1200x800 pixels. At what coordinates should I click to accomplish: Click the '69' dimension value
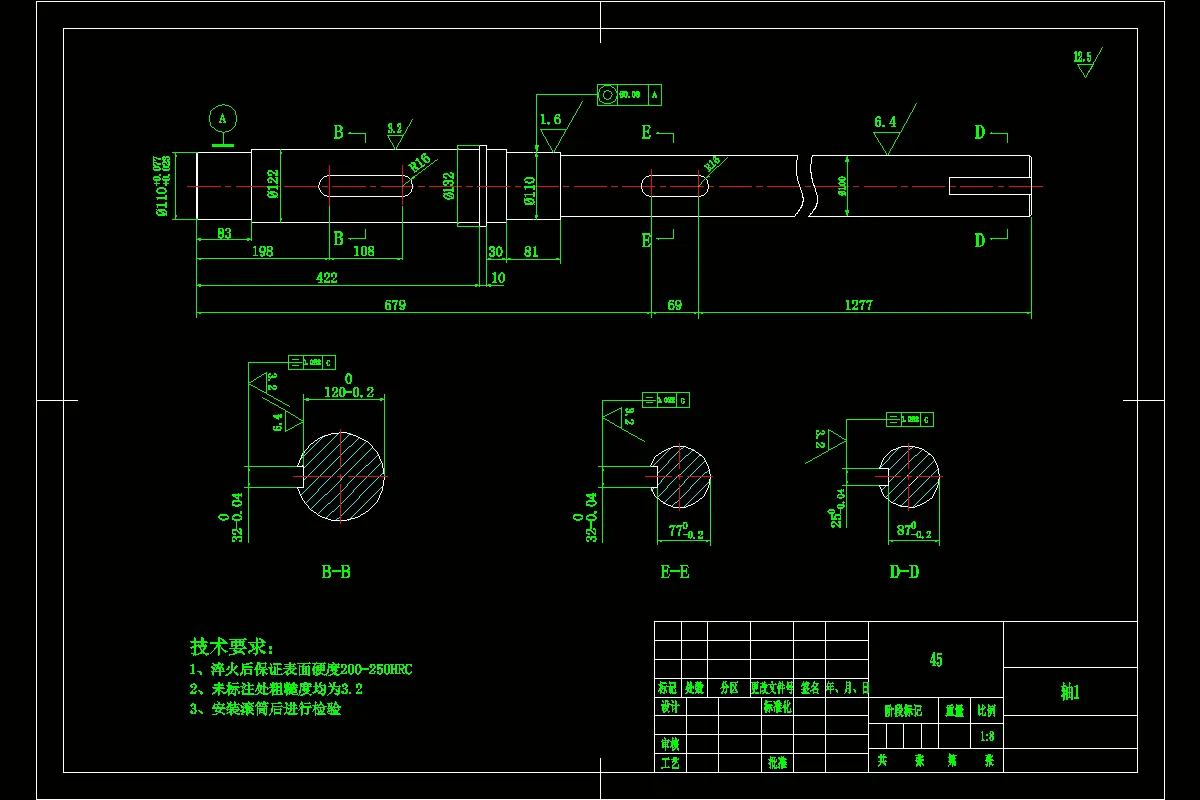tap(674, 305)
